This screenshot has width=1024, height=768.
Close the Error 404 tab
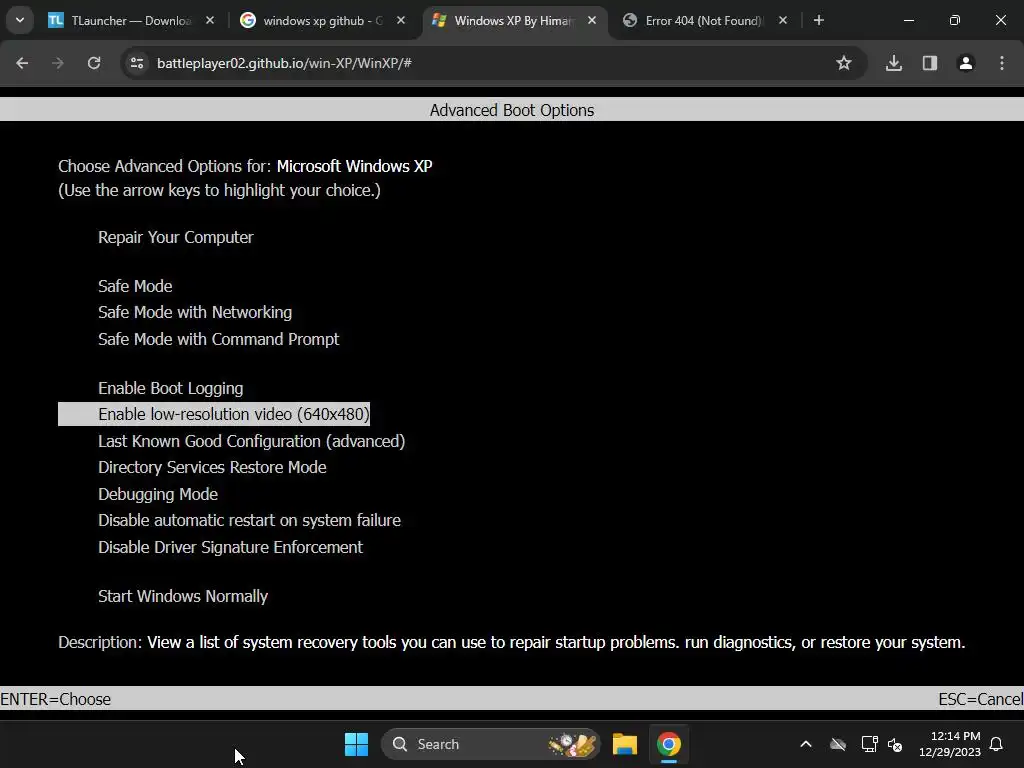783,20
